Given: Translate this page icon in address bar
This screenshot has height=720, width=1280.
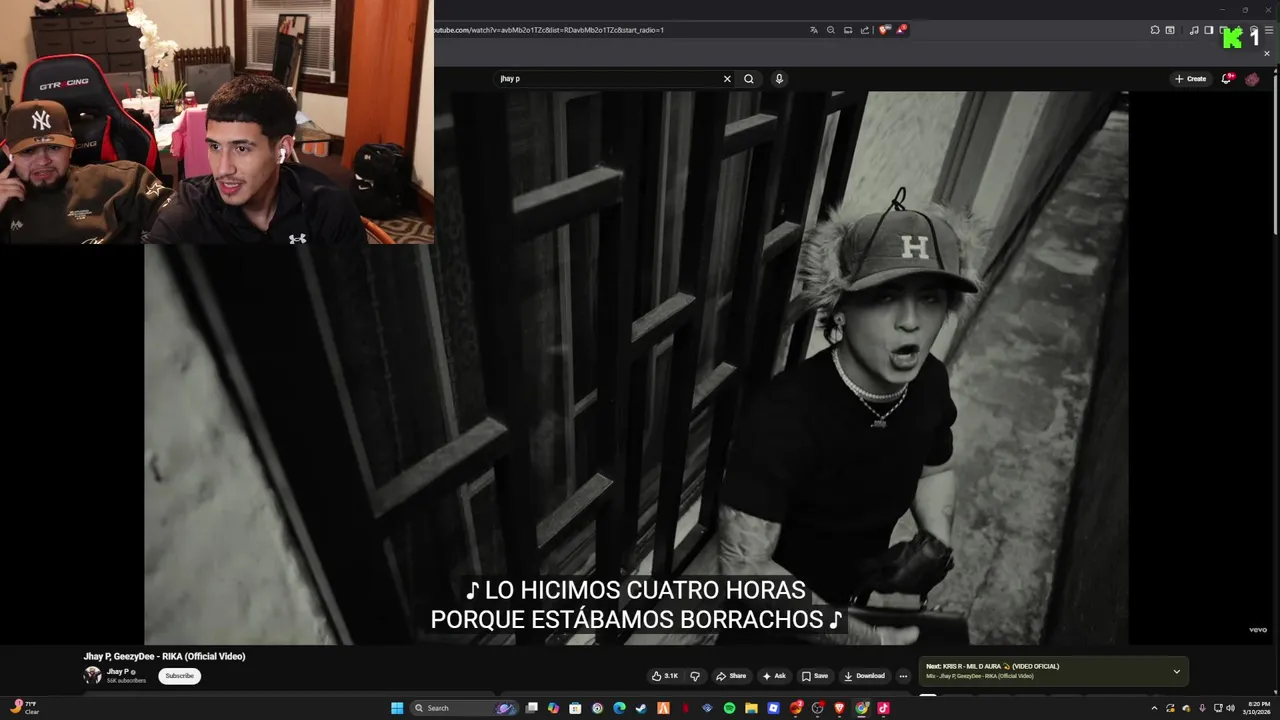Looking at the screenshot, I should [x=814, y=30].
